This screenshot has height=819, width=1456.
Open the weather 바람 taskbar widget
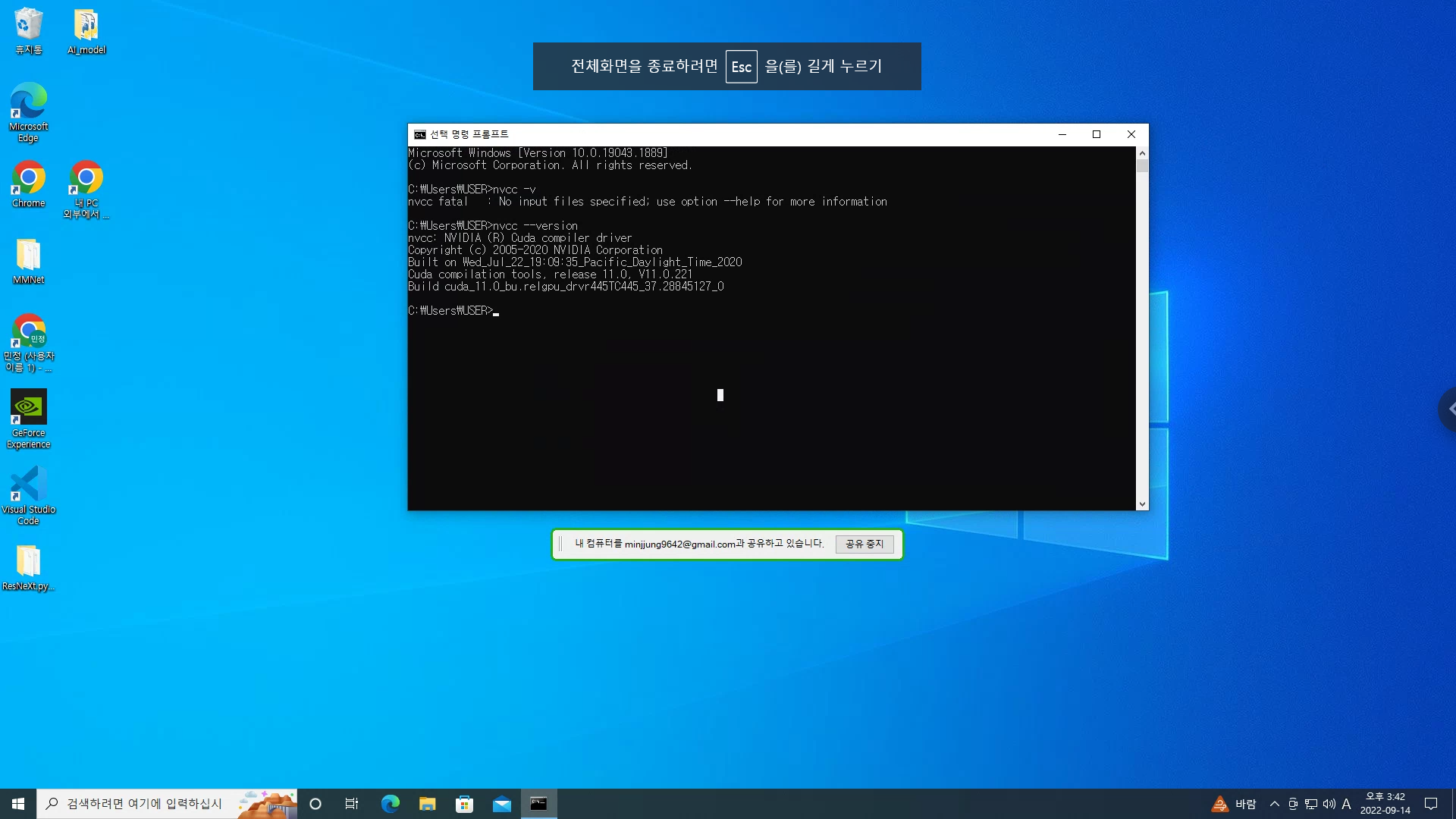point(1234,804)
